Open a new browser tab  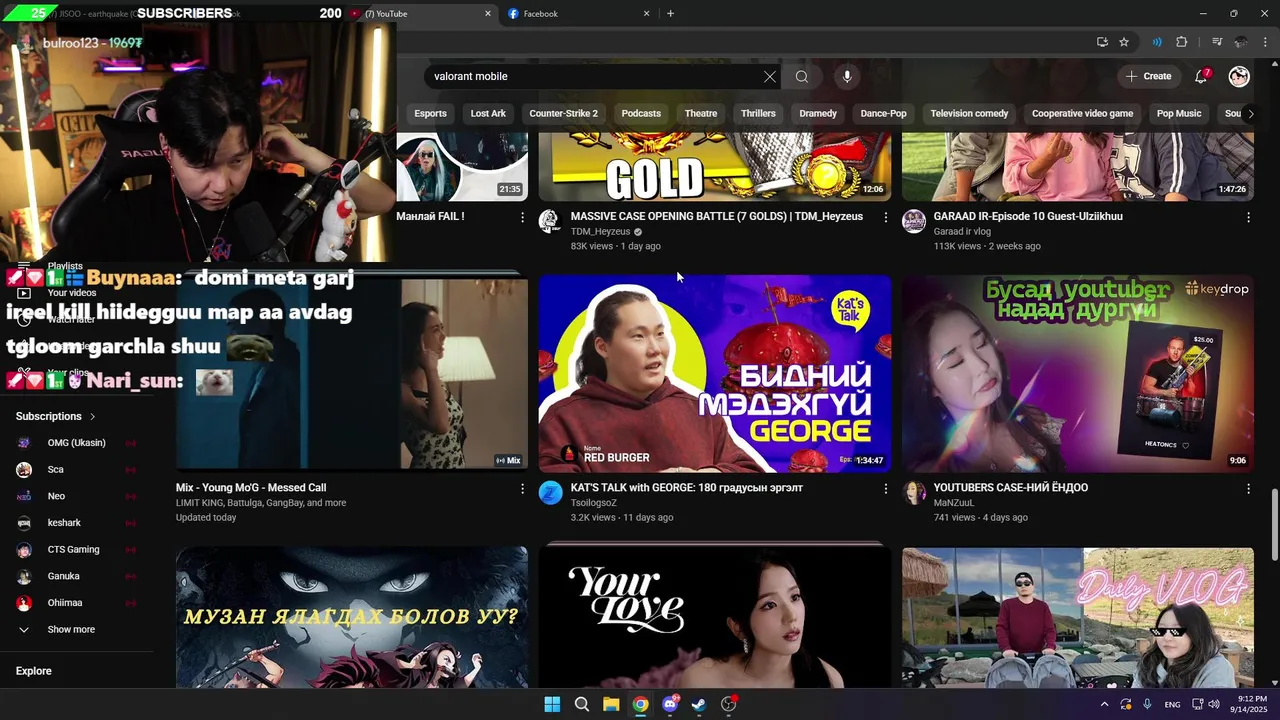pyautogui.click(x=670, y=14)
